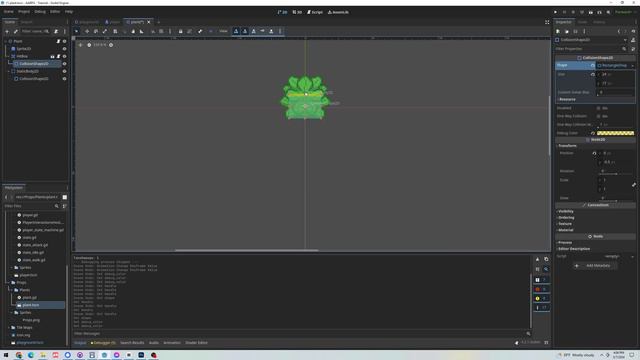Open the Debugger tab in the bottom panel
This screenshot has height=360, width=640.
[103, 343]
